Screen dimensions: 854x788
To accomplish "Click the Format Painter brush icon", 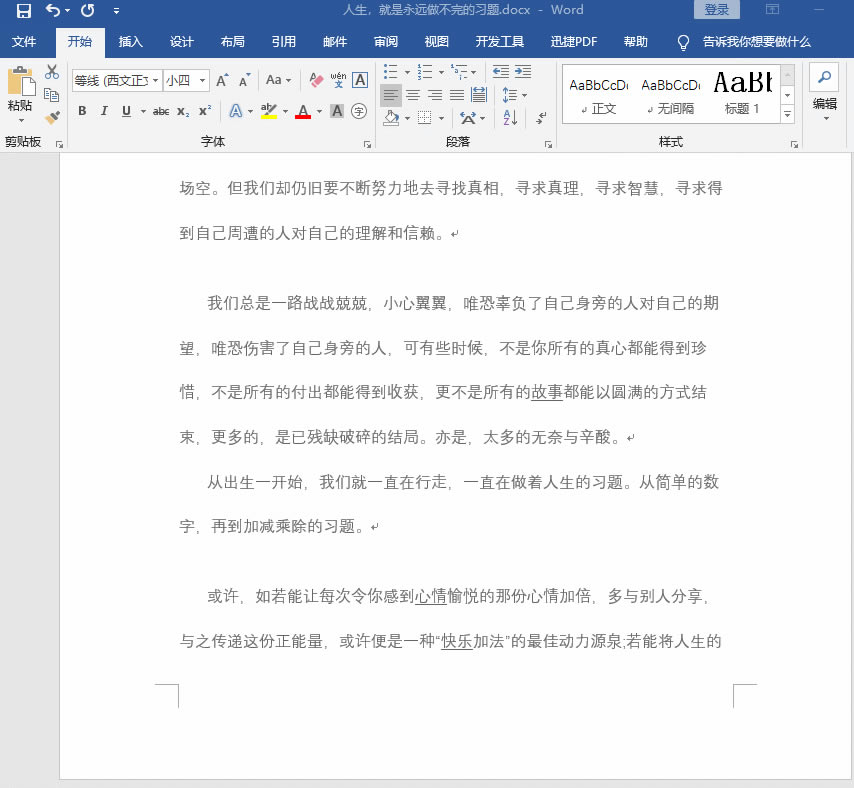I will (52, 117).
